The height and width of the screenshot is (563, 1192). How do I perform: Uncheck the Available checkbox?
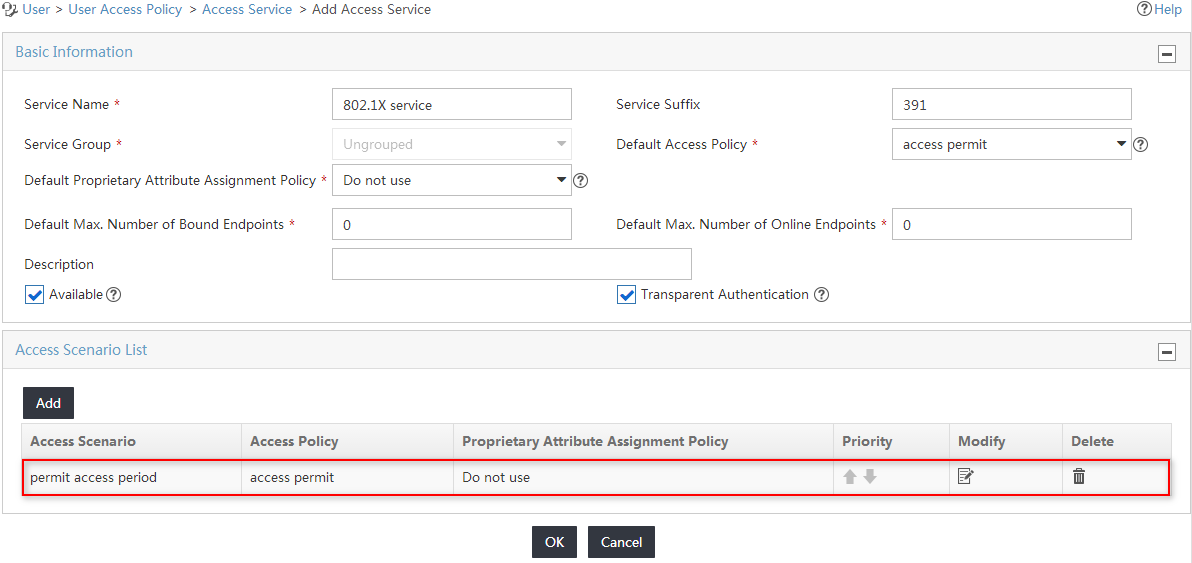pyautogui.click(x=35, y=295)
